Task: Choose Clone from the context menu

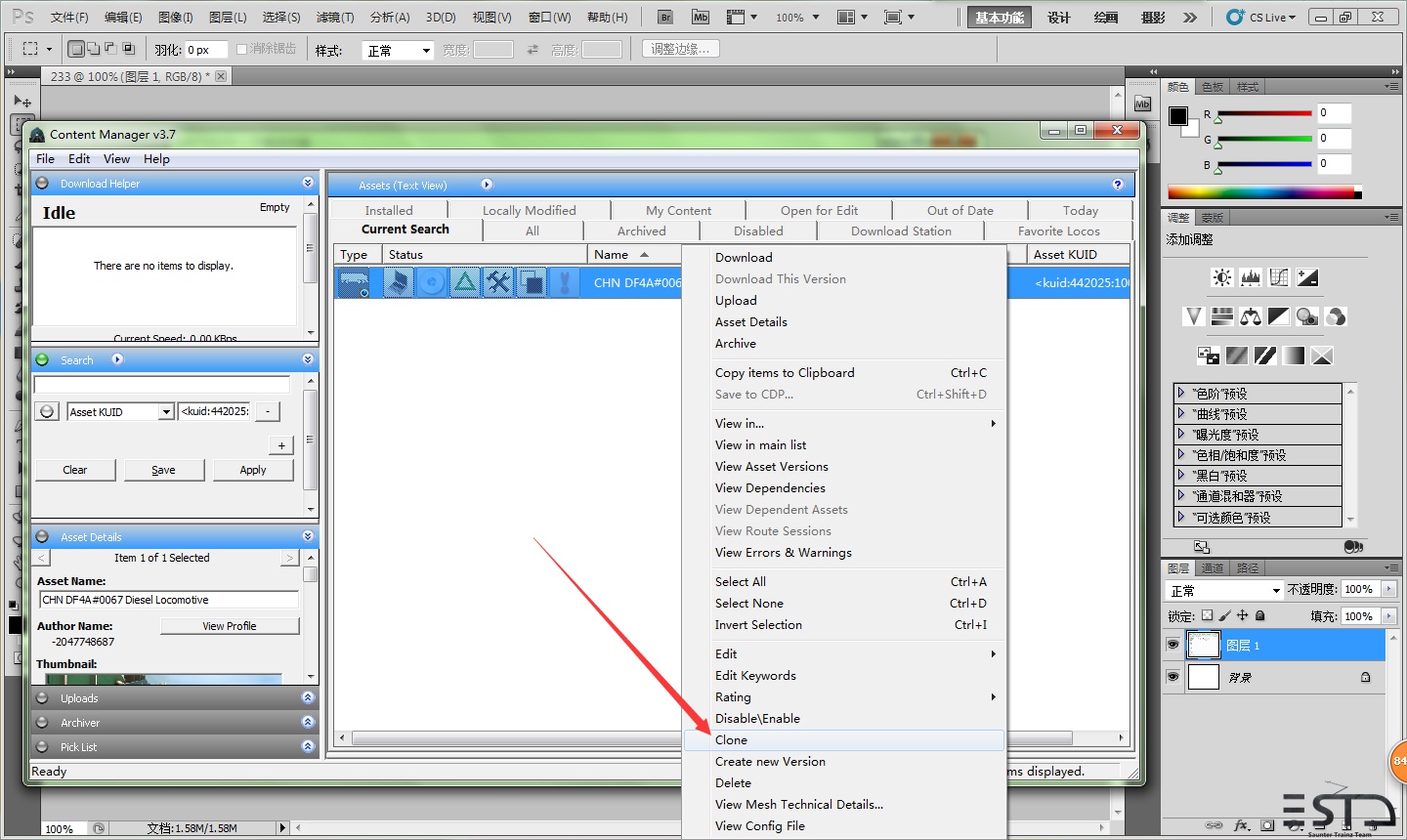Action: (844, 740)
